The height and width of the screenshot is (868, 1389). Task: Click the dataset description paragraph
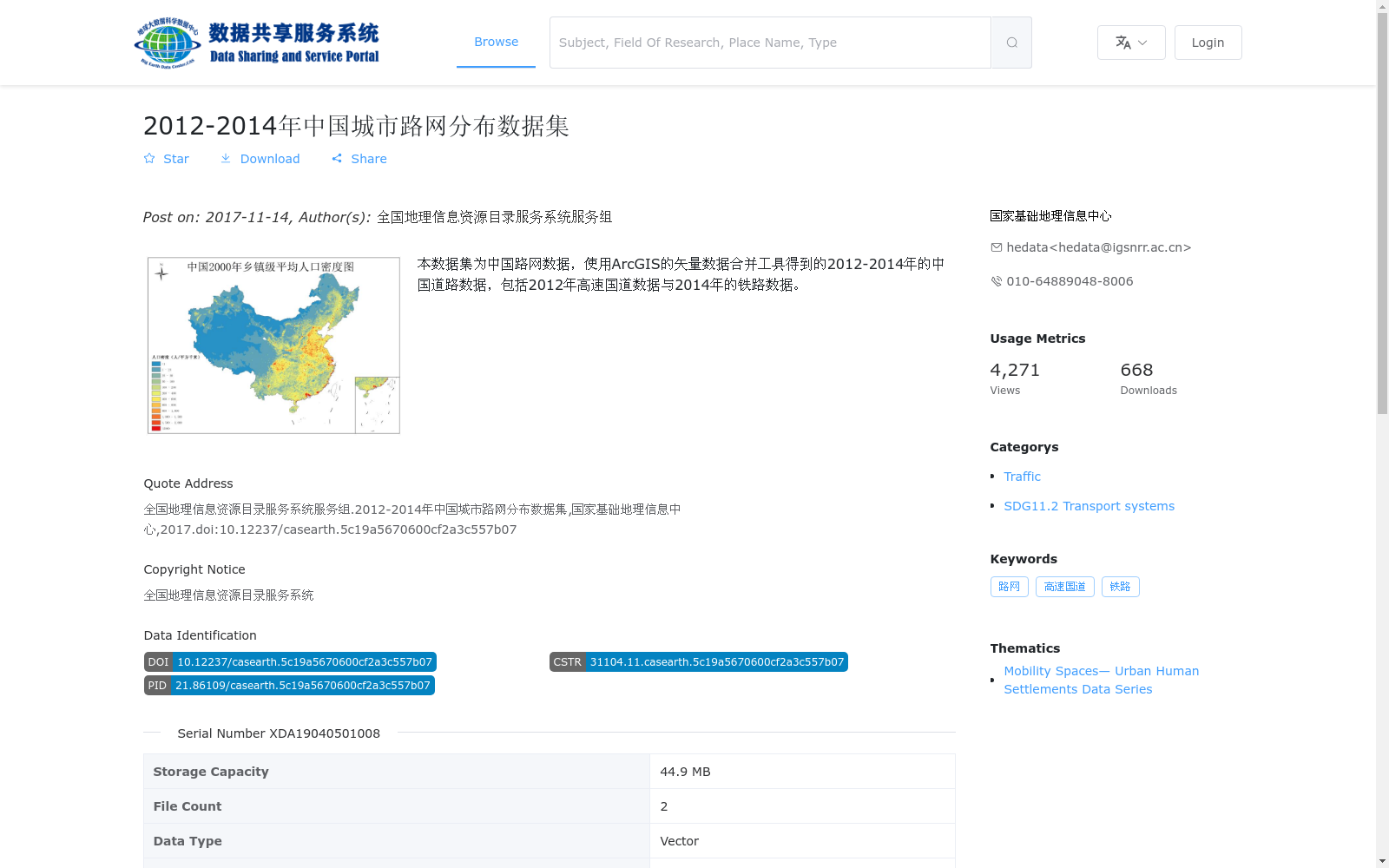point(681,274)
